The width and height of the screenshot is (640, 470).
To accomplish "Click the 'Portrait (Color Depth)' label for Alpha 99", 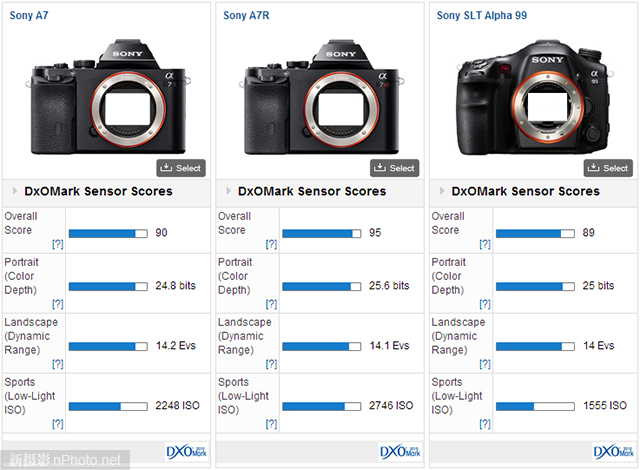I will pos(449,276).
